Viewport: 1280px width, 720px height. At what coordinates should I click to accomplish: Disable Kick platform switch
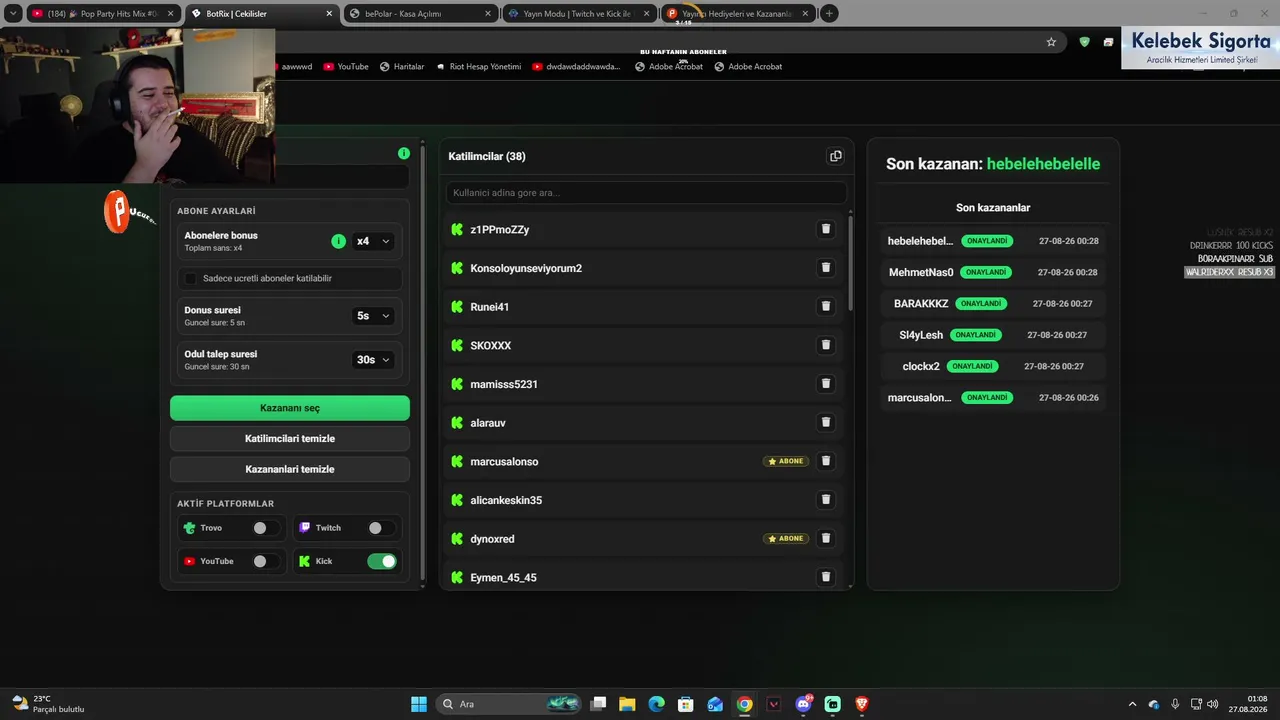[x=382, y=561]
